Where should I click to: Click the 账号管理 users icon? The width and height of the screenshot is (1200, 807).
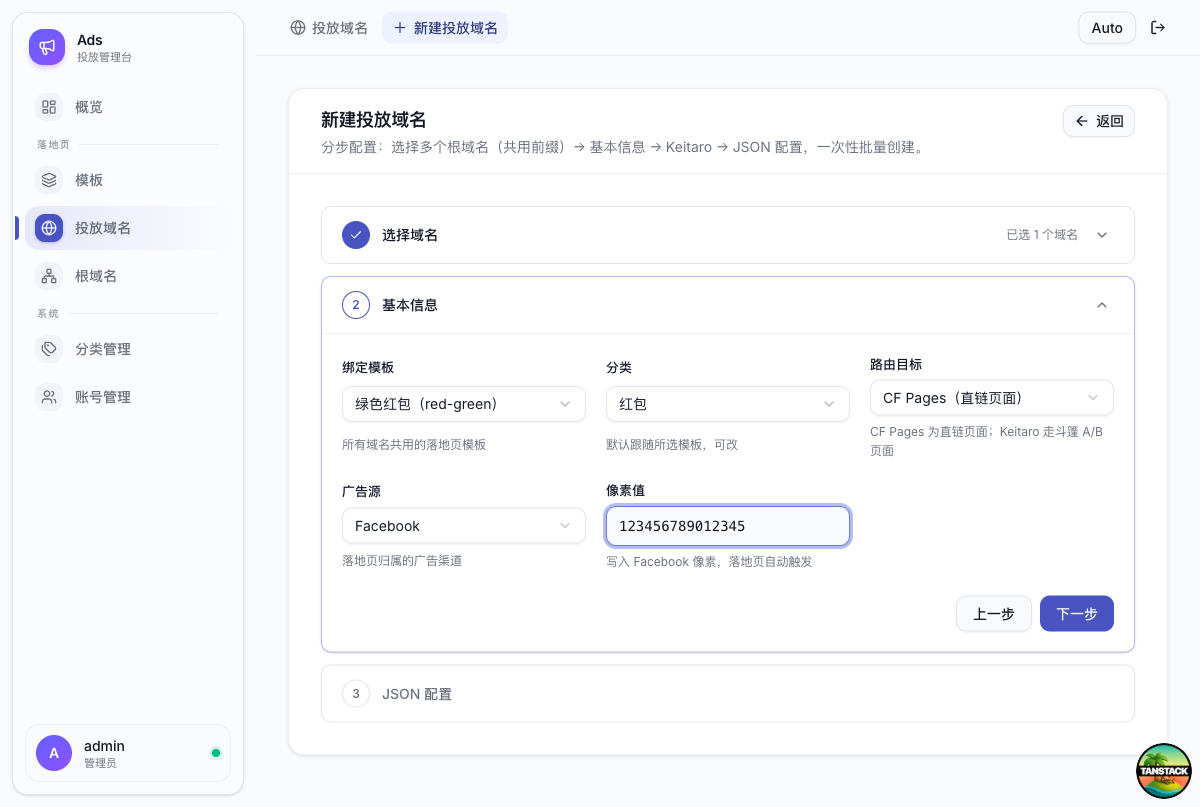49,397
